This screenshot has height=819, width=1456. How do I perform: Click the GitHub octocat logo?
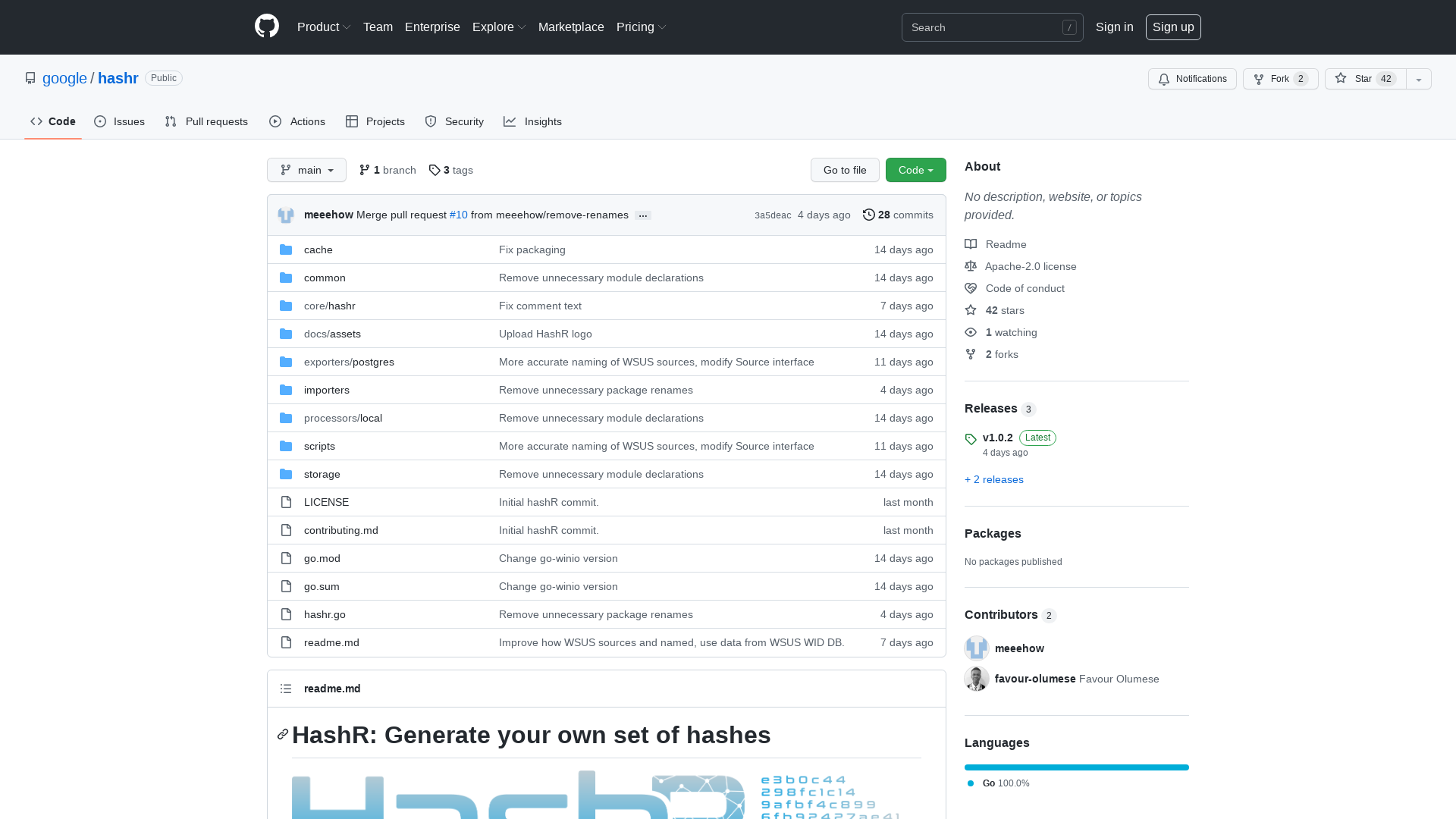point(266,27)
